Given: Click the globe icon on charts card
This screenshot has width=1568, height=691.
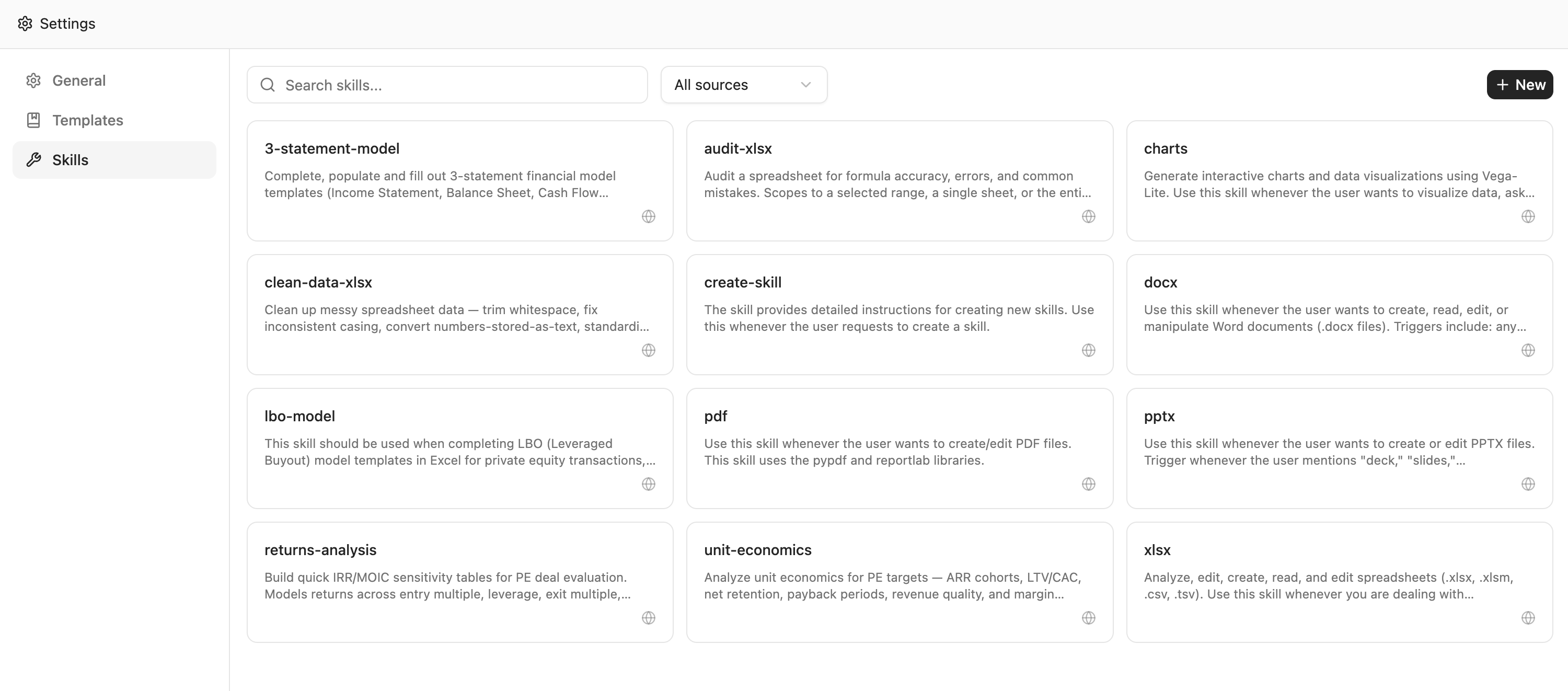Looking at the screenshot, I should coord(1528,216).
